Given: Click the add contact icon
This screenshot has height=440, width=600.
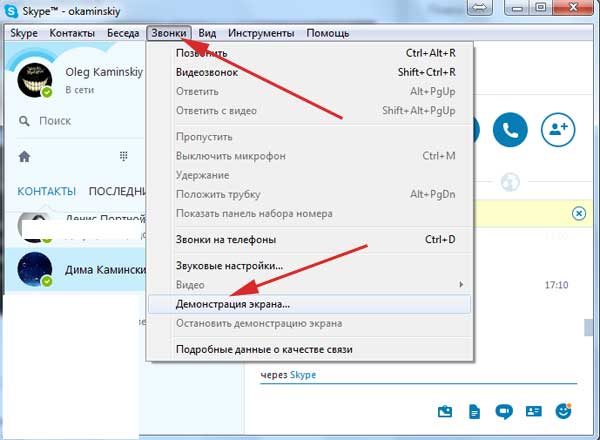Looking at the screenshot, I should (558, 129).
